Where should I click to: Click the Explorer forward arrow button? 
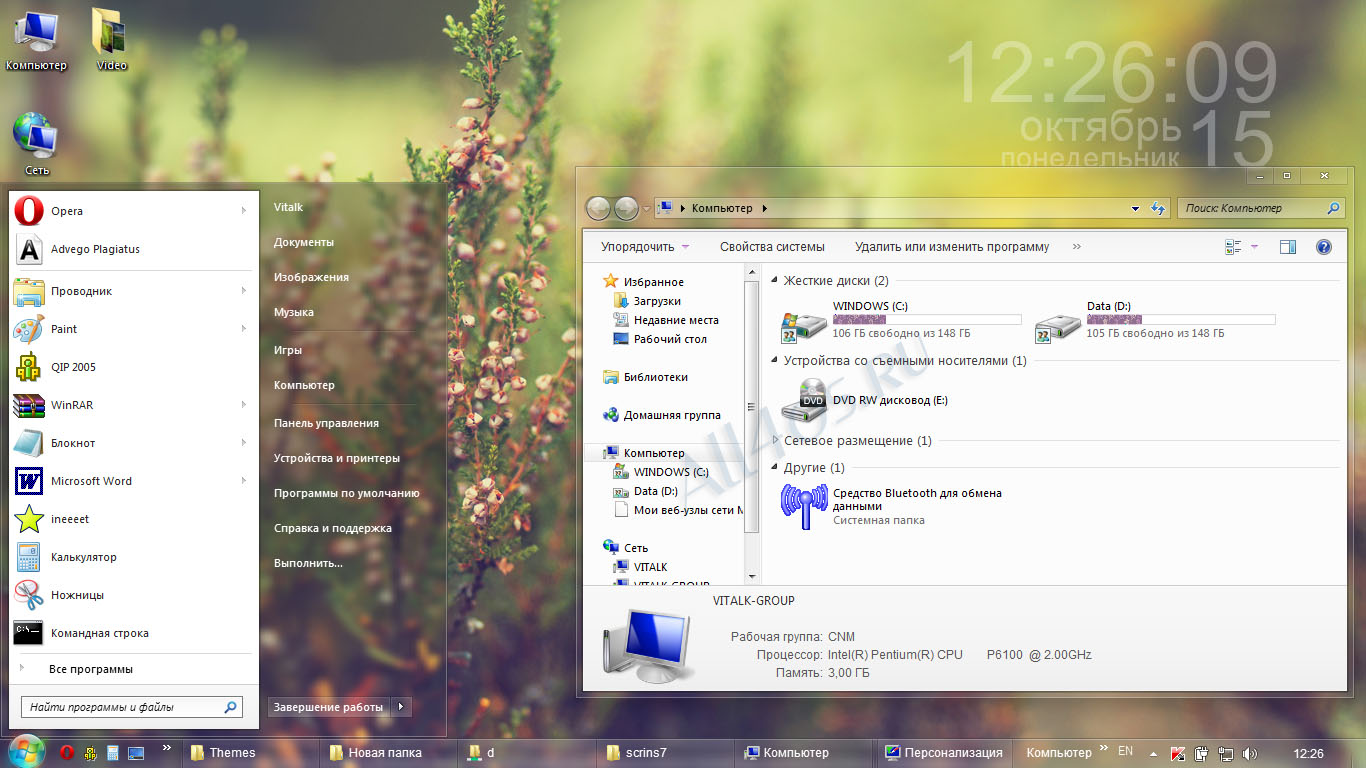click(x=626, y=208)
